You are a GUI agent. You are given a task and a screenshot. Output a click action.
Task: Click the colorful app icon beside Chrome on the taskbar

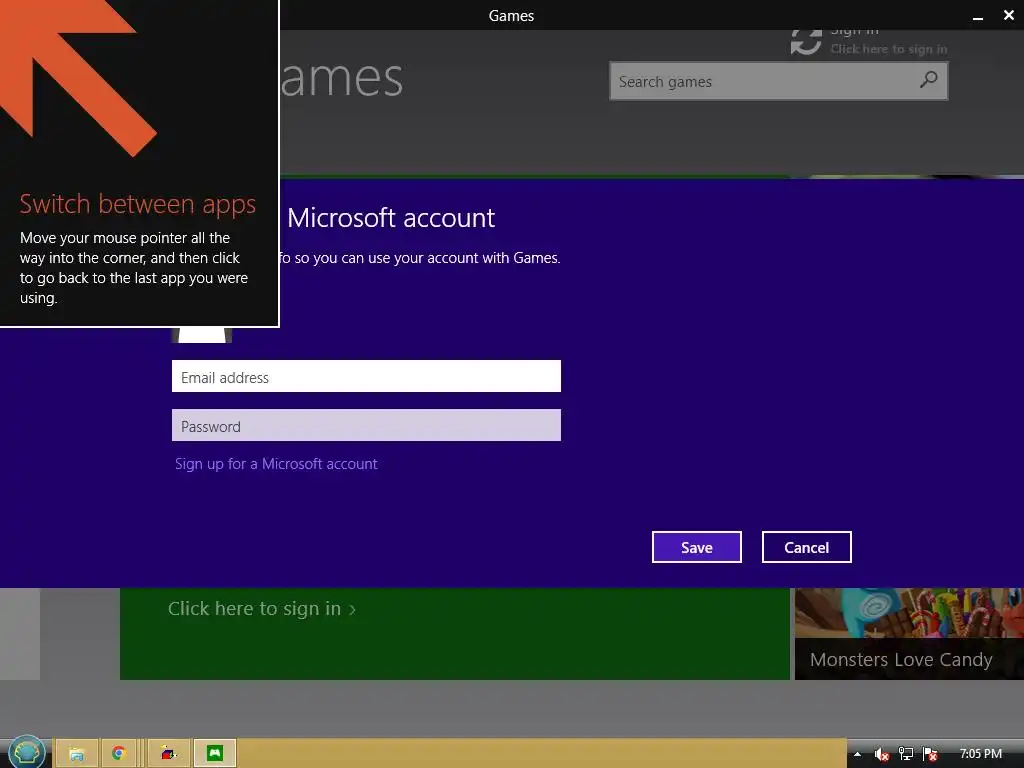pyautogui.click(x=168, y=754)
